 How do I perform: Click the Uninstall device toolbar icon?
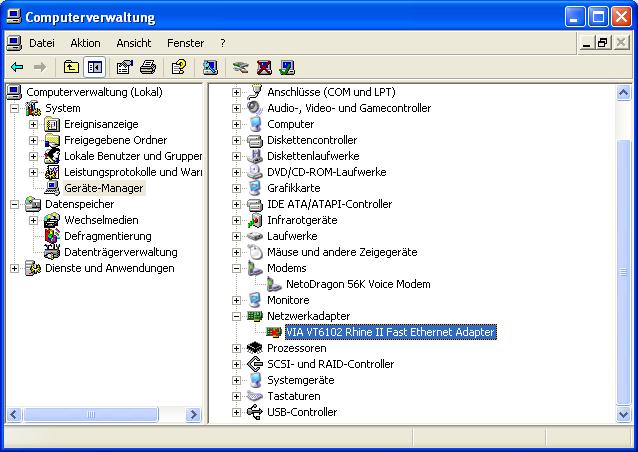264,67
